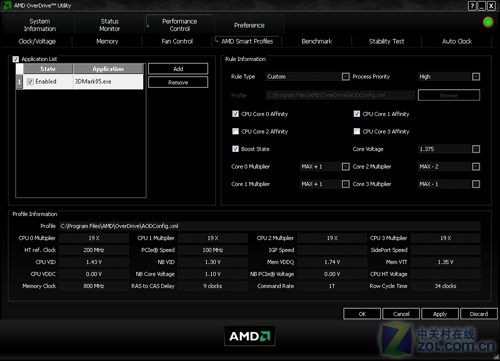Expand the Core 0 Multiplier dropdown
Image resolution: width=500 pixels, height=361 pixels.
click(346, 166)
